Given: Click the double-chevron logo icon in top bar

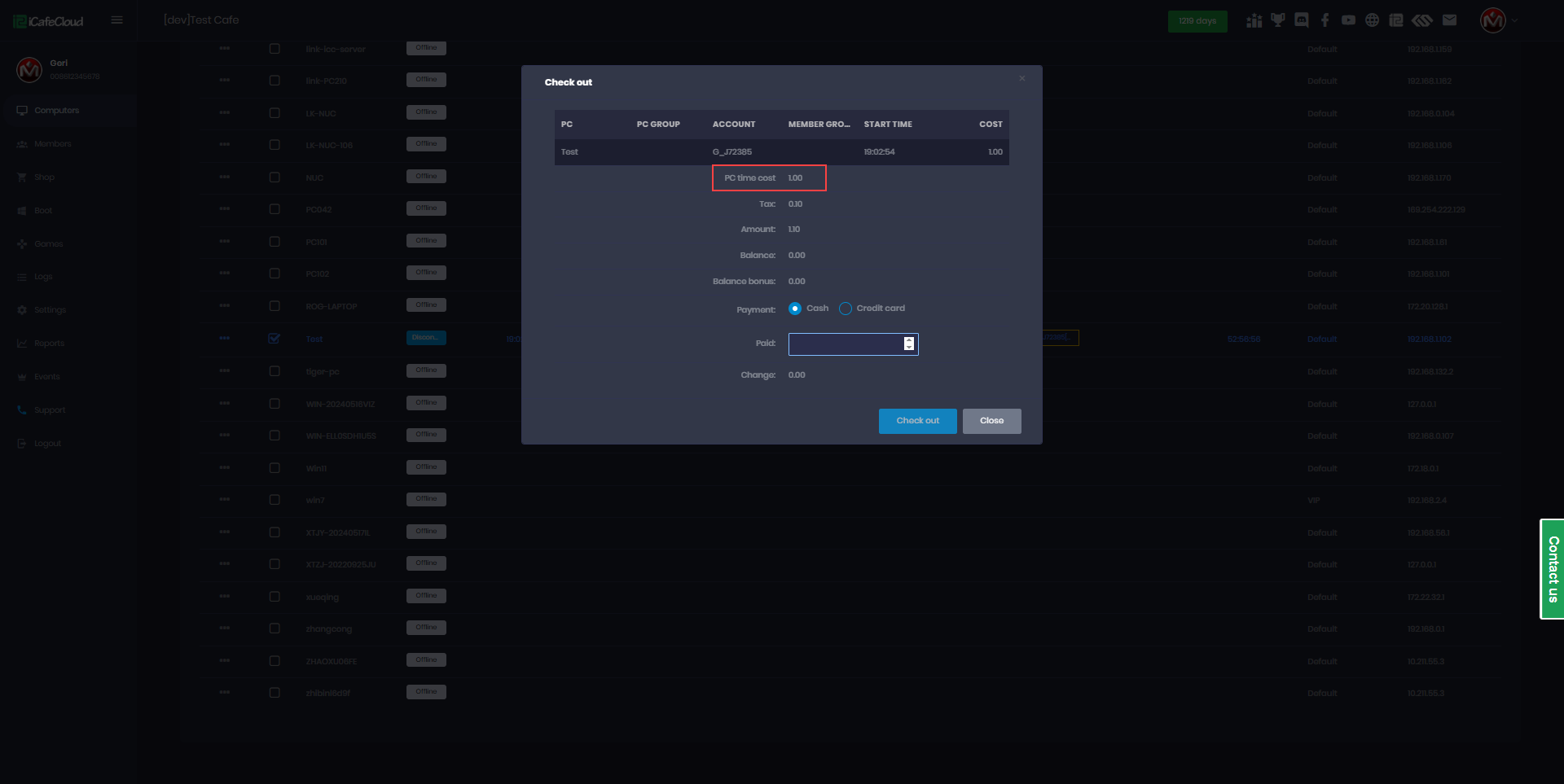Looking at the screenshot, I should point(1422,20).
